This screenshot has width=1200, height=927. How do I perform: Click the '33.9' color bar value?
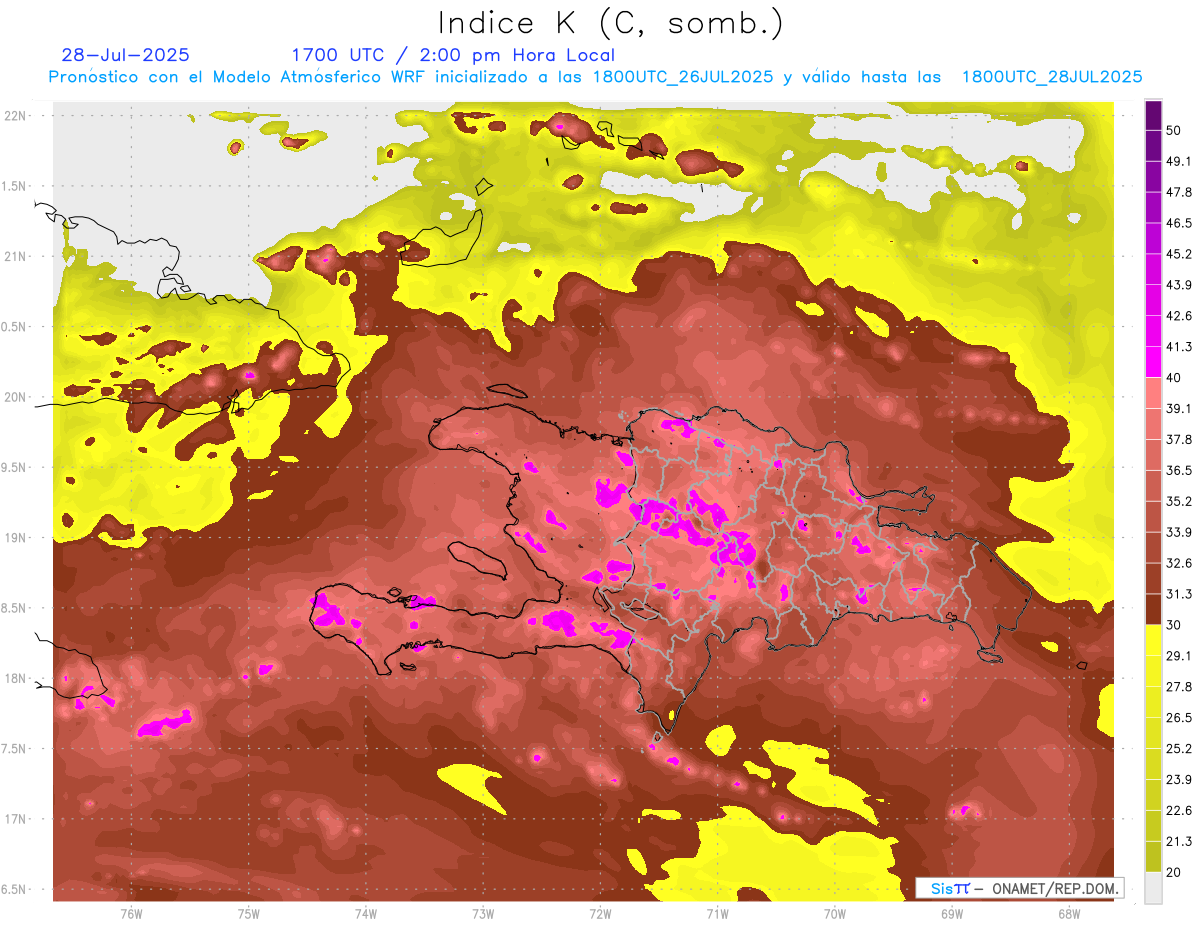point(1179,532)
